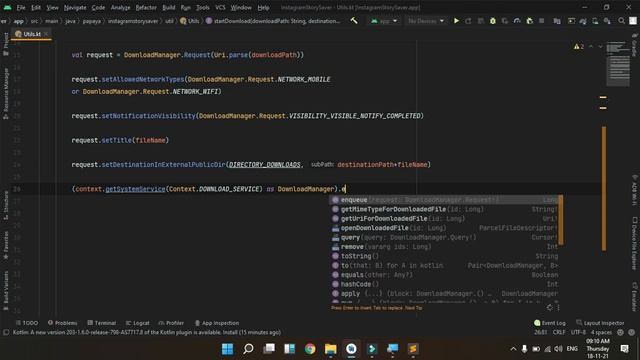
Task: Open the No Devices selector dropdown
Action: 426,20
